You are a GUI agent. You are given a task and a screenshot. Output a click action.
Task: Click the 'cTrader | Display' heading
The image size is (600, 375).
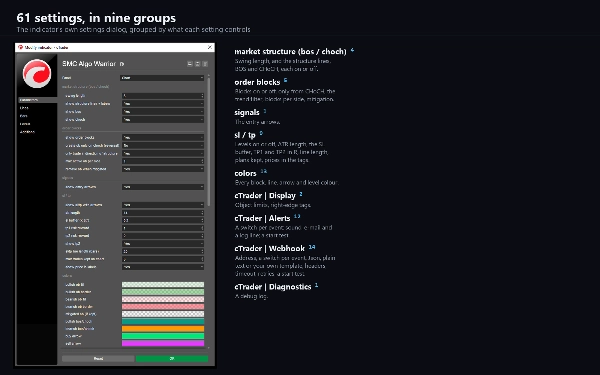pyautogui.click(x=265, y=196)
